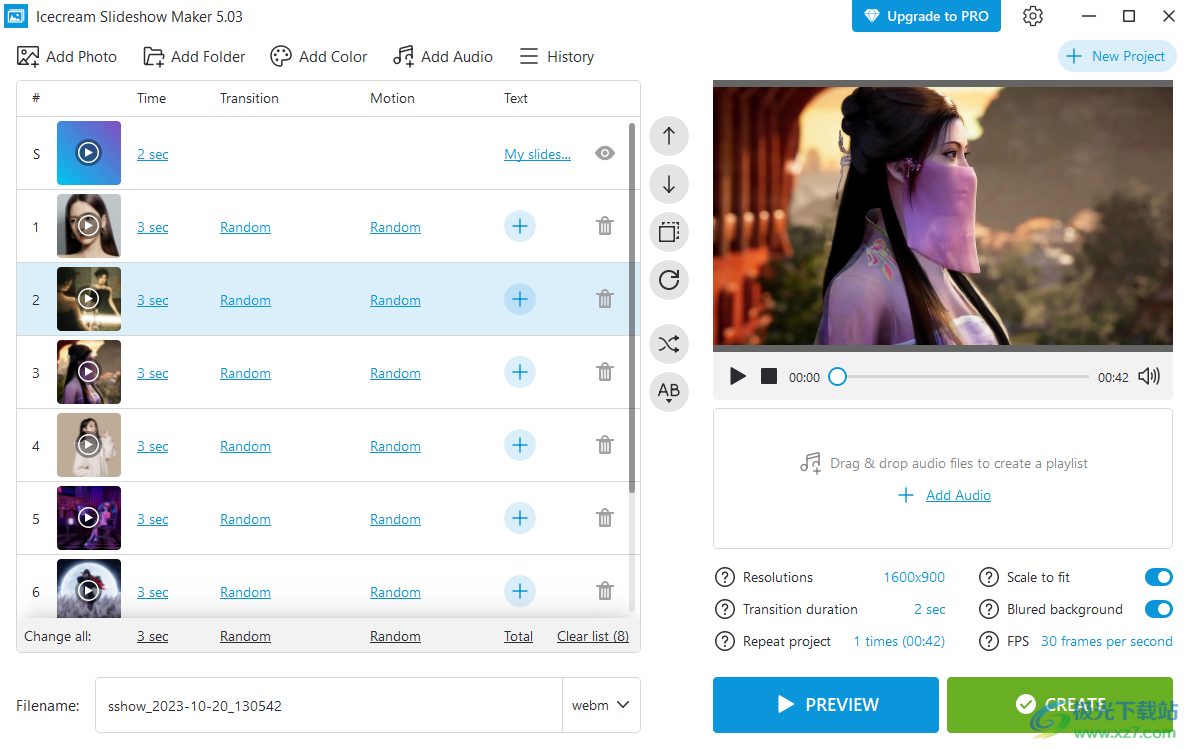
Task: Toggle the Blured background switch
Action: (1159, 609)
